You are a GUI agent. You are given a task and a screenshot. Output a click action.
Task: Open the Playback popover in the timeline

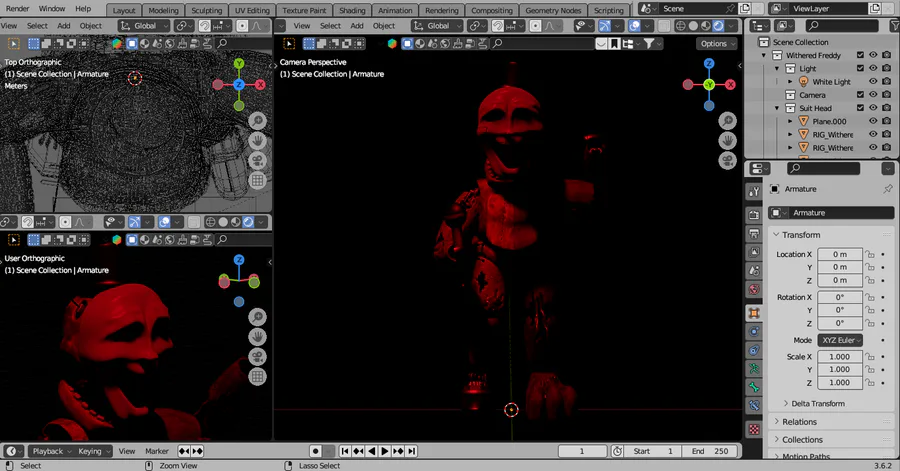(x=51, y=451)
